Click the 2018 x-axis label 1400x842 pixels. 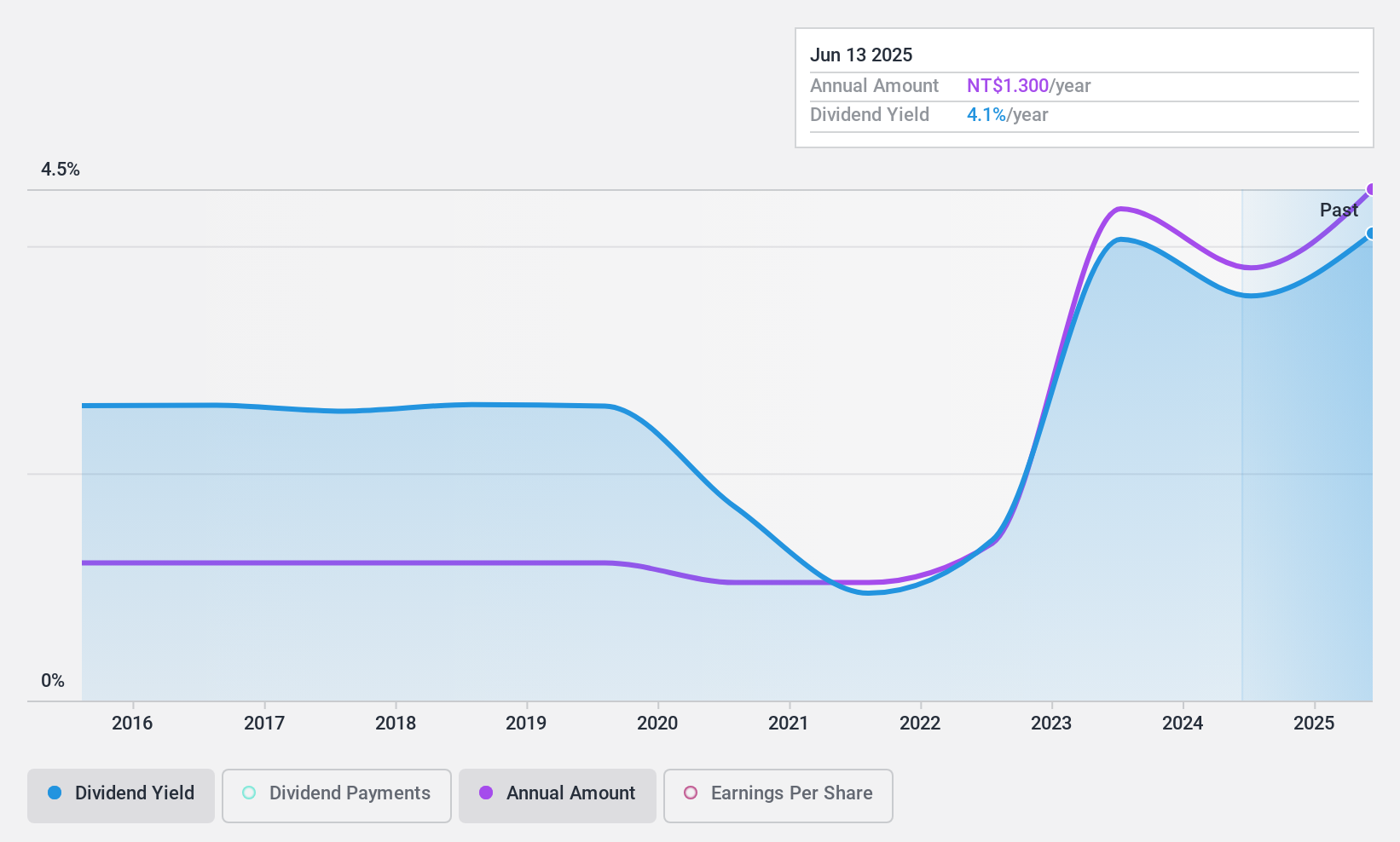(x=396, y=723)
